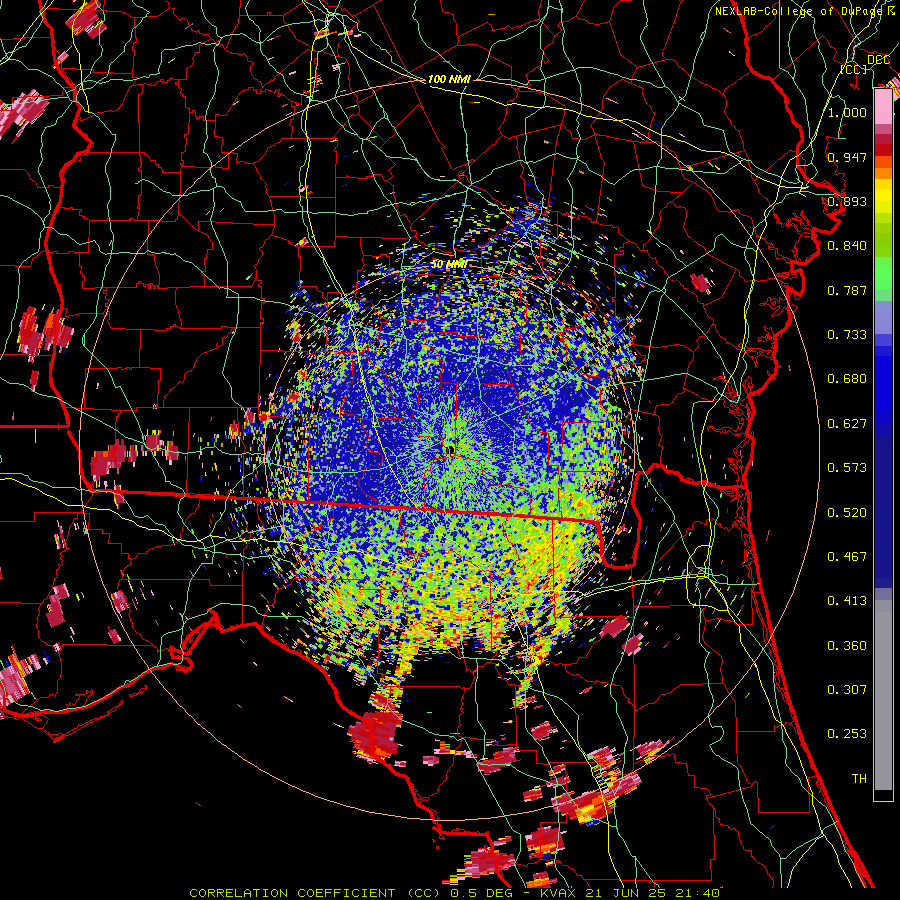Click the TH threshold label in legend
Screen dimensions: 900x900
pos(859,779)
